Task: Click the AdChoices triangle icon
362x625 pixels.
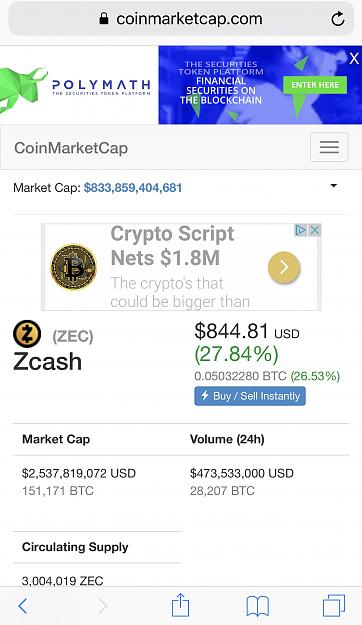Action: point(301,230)
